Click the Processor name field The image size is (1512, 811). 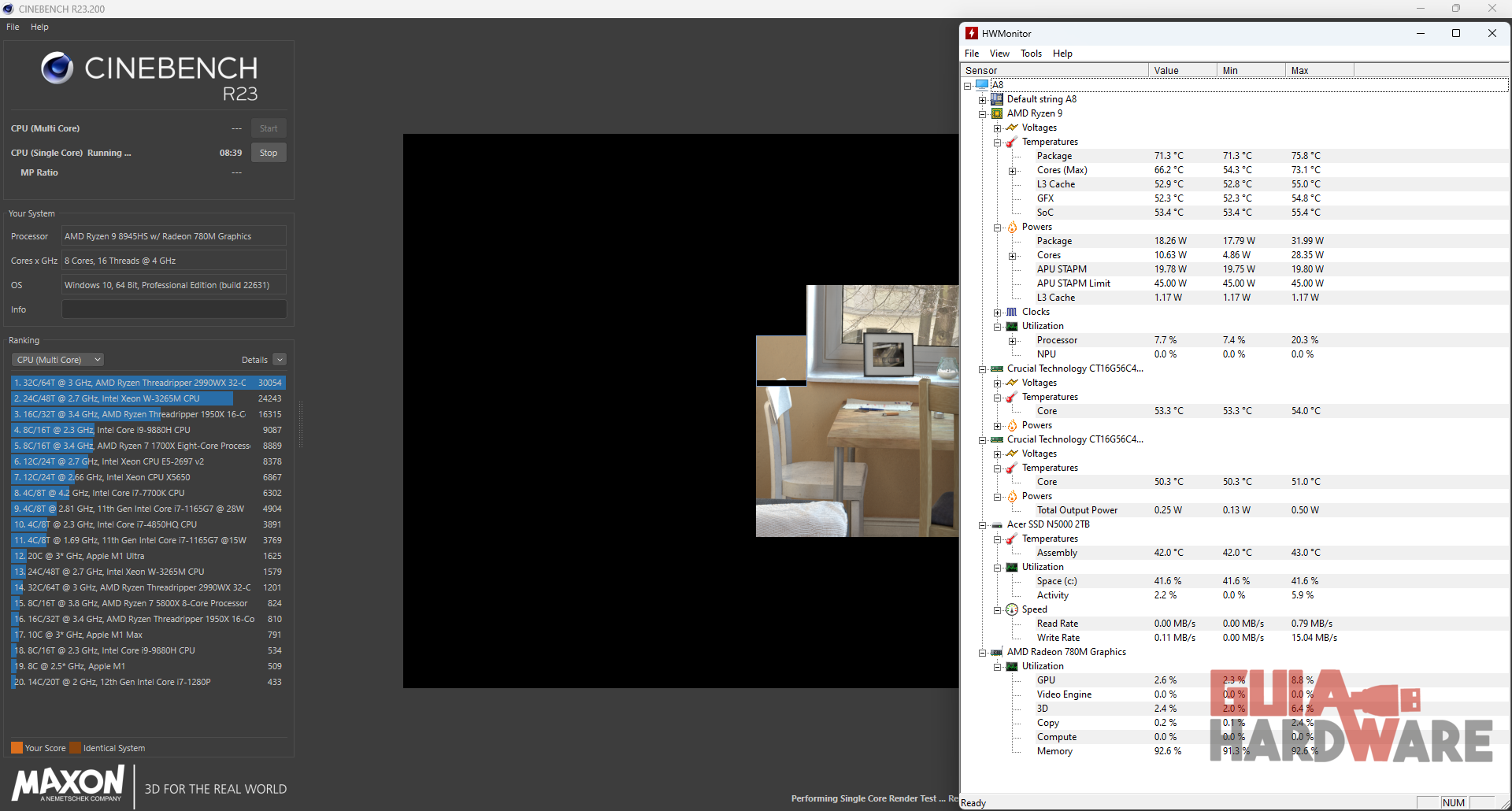tap(174, 236)
